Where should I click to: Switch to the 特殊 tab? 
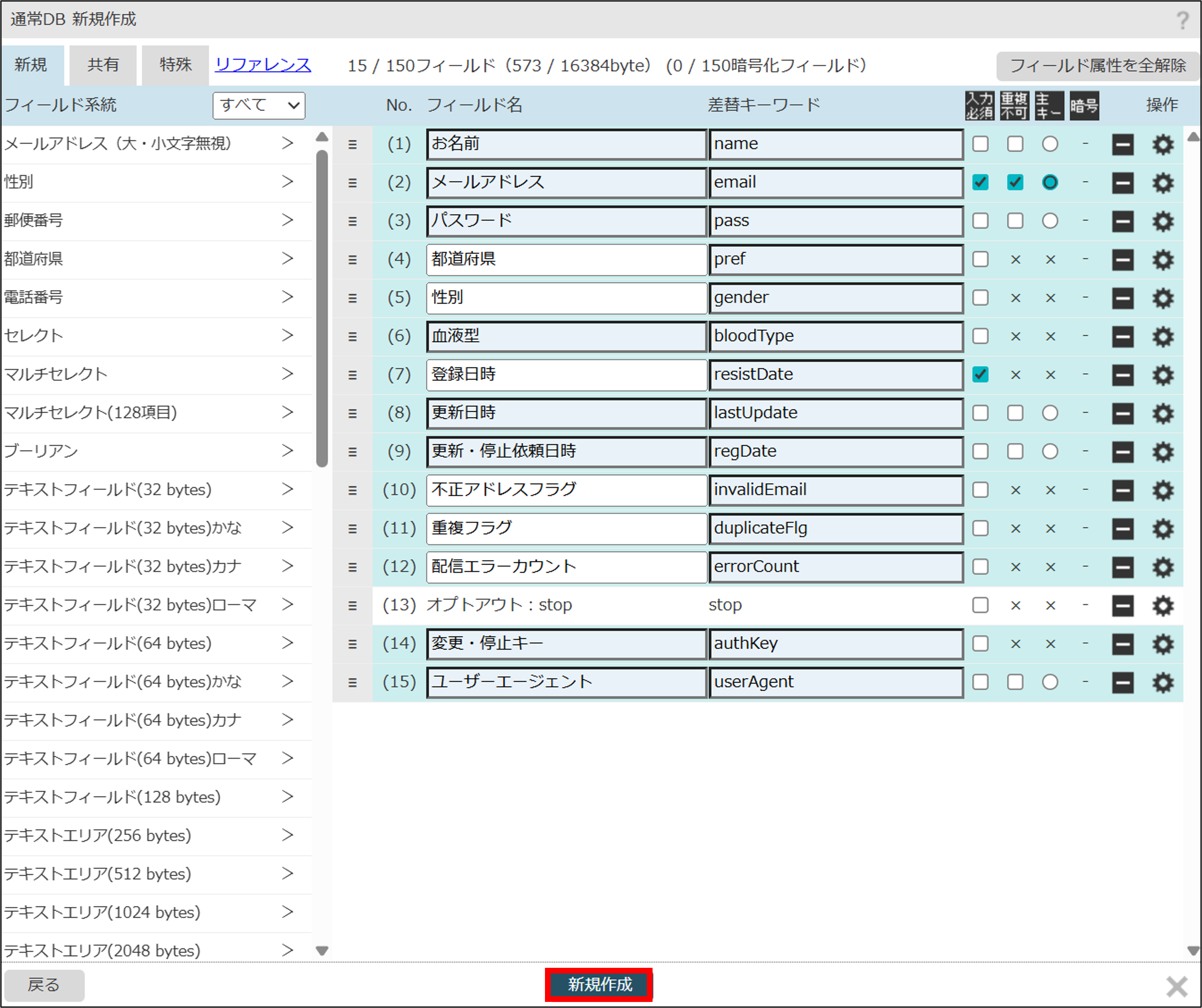[175, 65]
